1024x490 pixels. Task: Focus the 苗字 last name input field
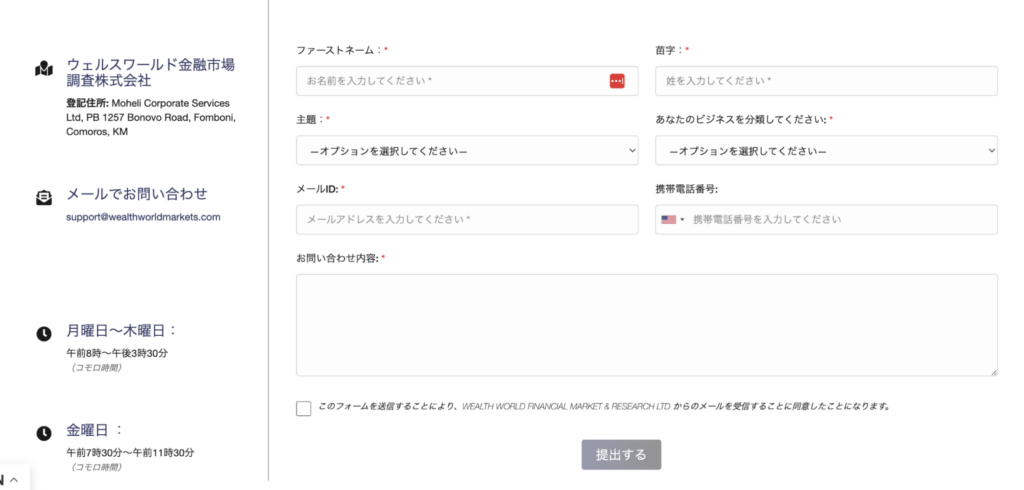826,80
